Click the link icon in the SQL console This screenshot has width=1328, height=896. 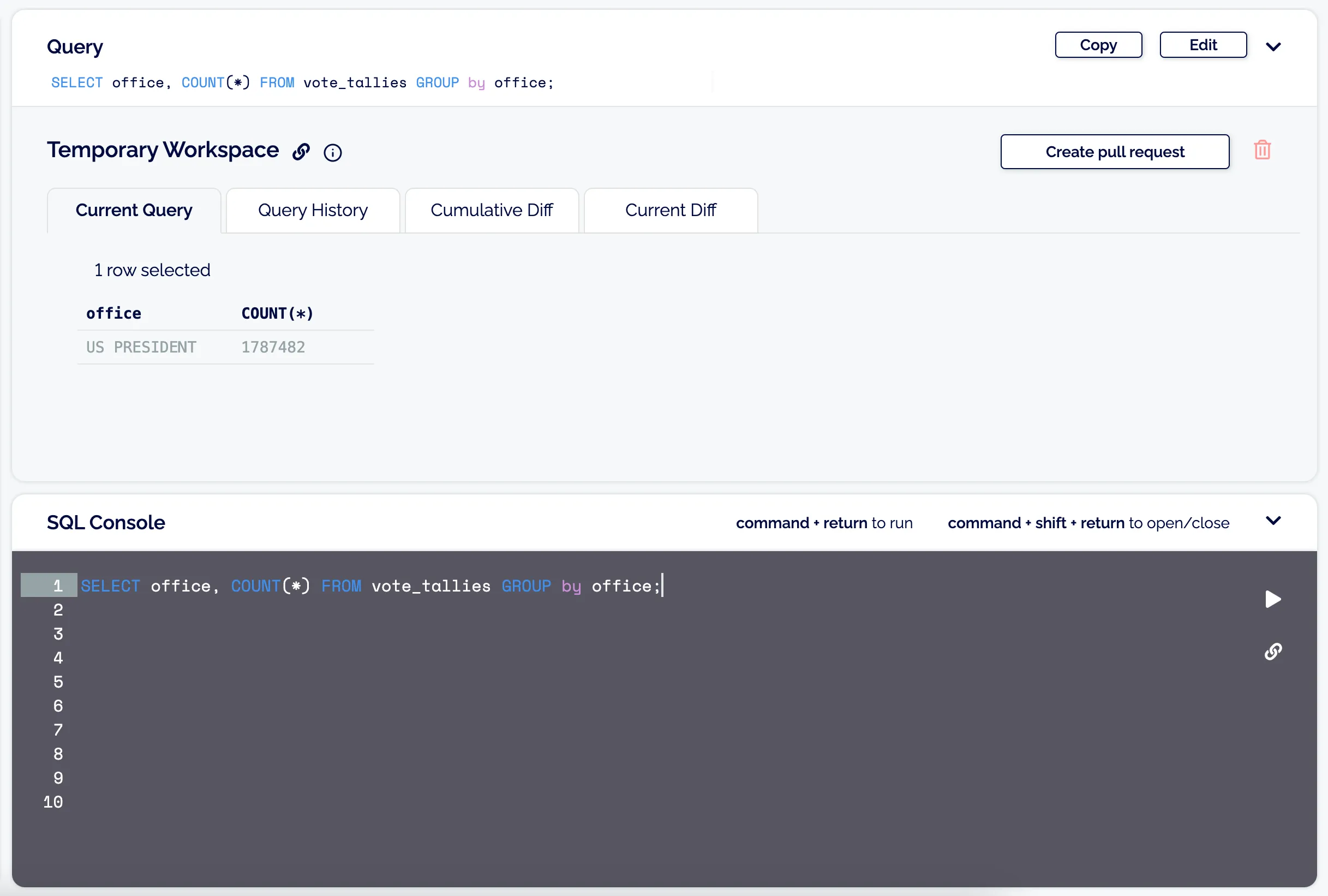tap(1272, 652)
